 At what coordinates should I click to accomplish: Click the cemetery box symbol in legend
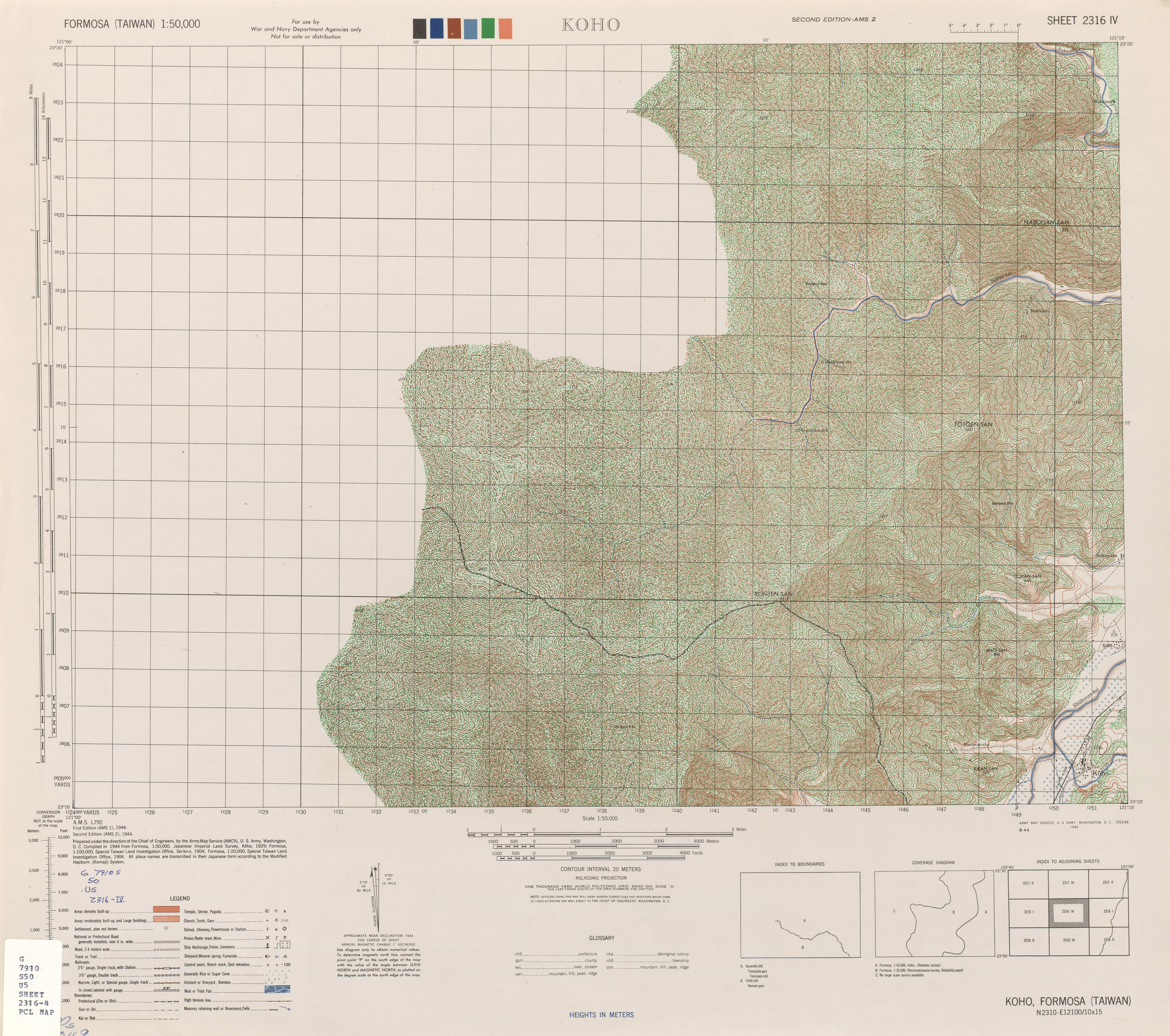click(285, 945)
